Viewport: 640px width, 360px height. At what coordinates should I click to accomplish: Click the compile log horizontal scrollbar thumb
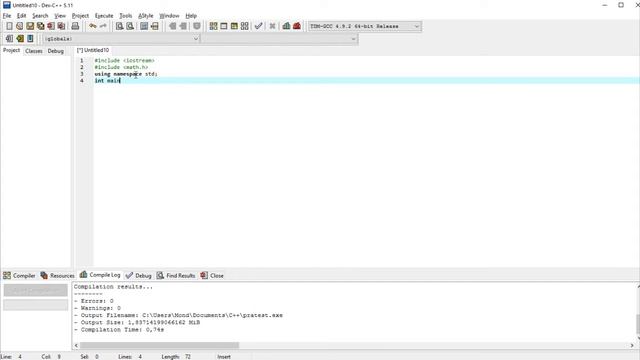tap(160, 345)
